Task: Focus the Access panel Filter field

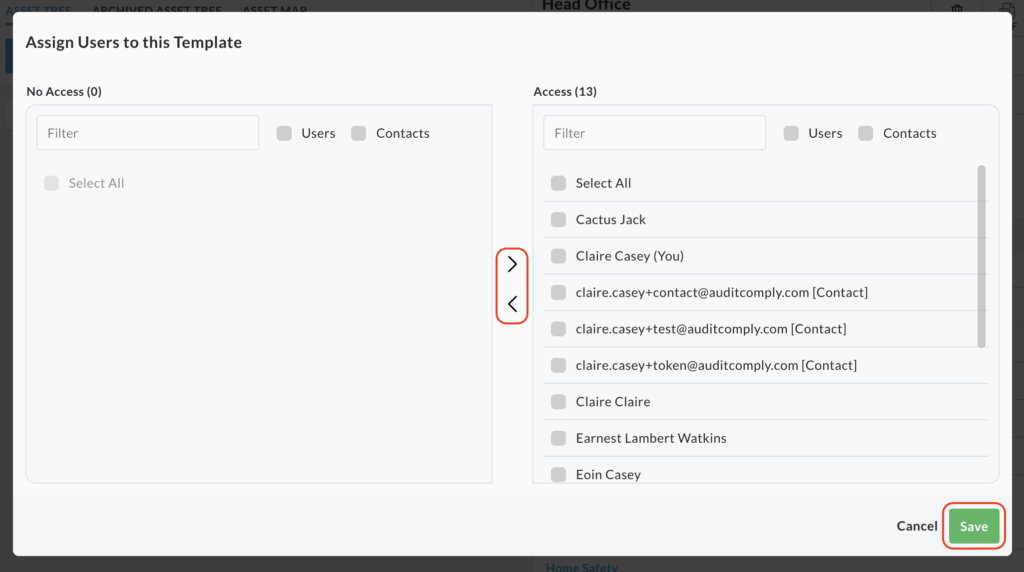Action: [654, 133]
